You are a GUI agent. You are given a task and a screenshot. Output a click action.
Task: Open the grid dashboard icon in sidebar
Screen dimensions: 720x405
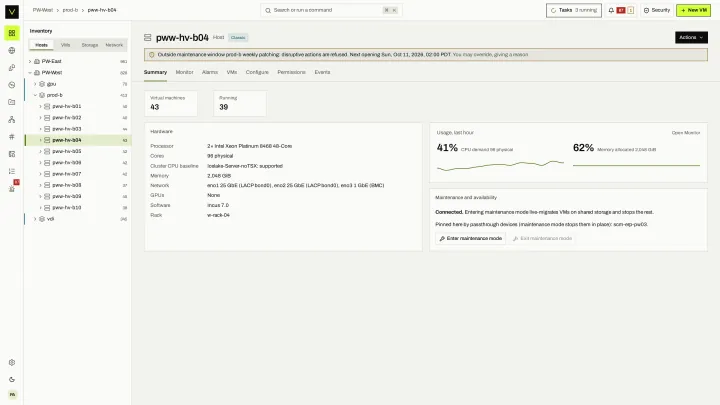tap(12, 33)
